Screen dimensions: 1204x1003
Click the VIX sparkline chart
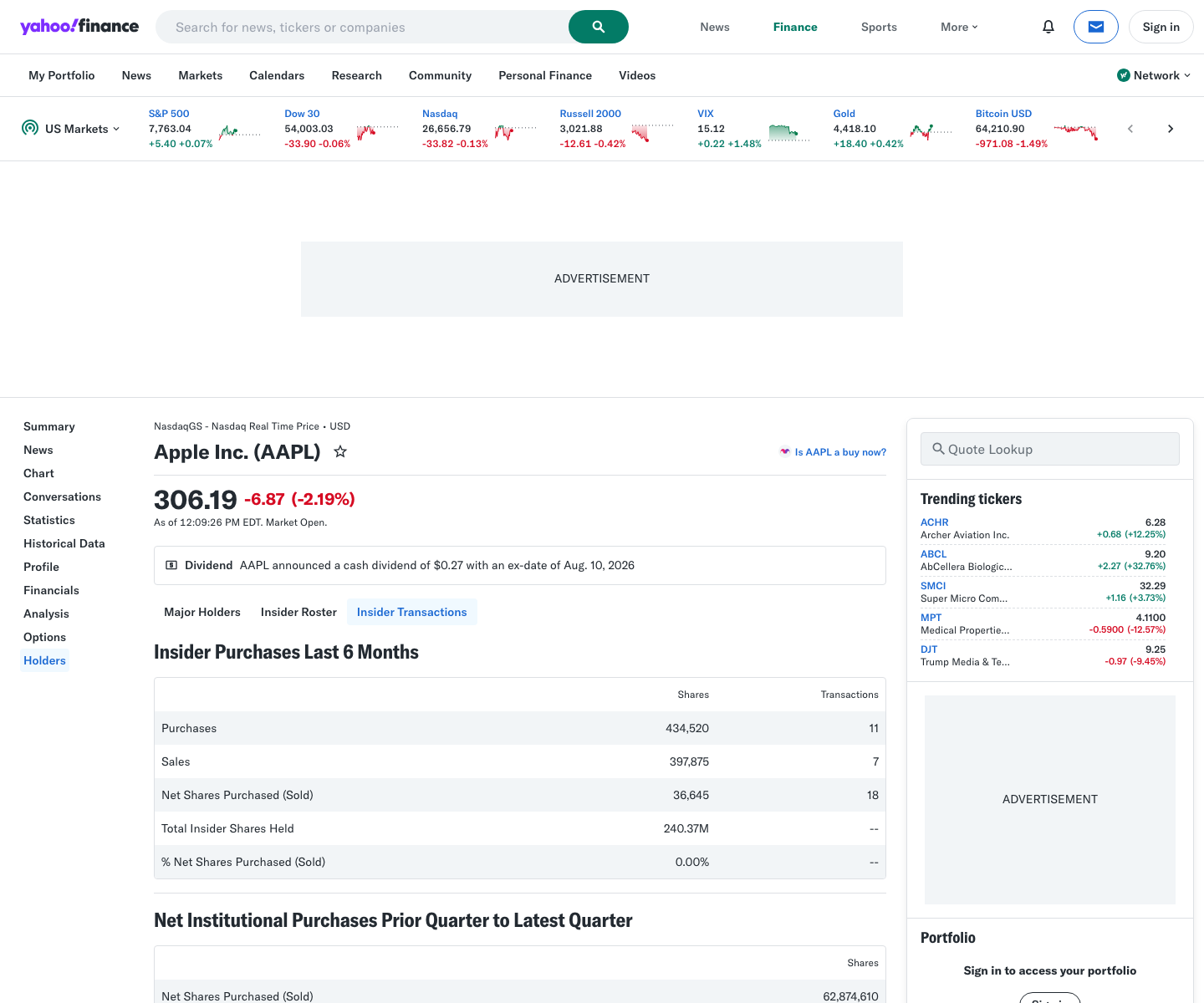pyautogui.click(x=789, y=132)
